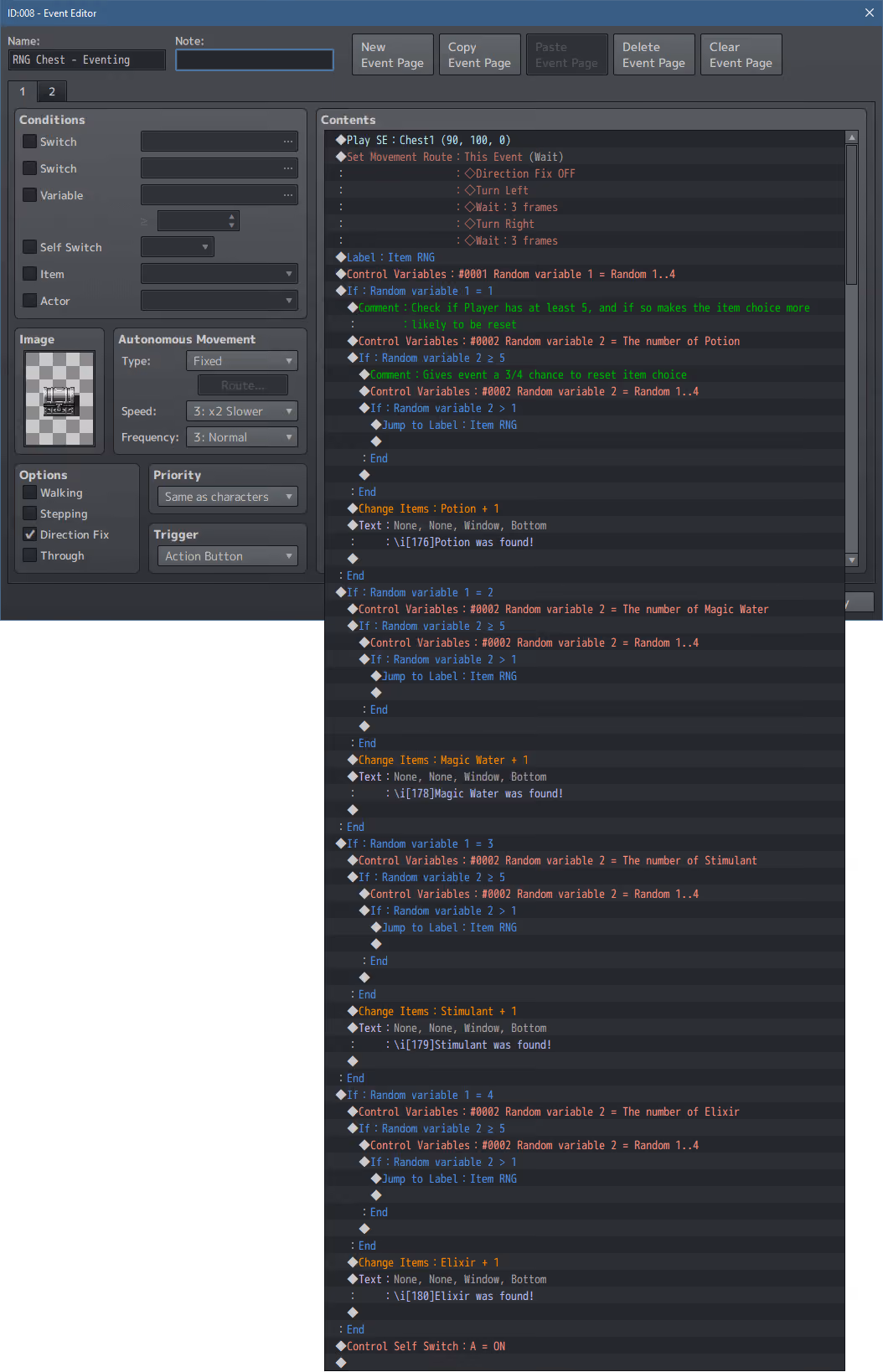The height and width of the screenshot is (1372, 883).
Task: Select Potion was found text line
Action: (x=586, y=542)
